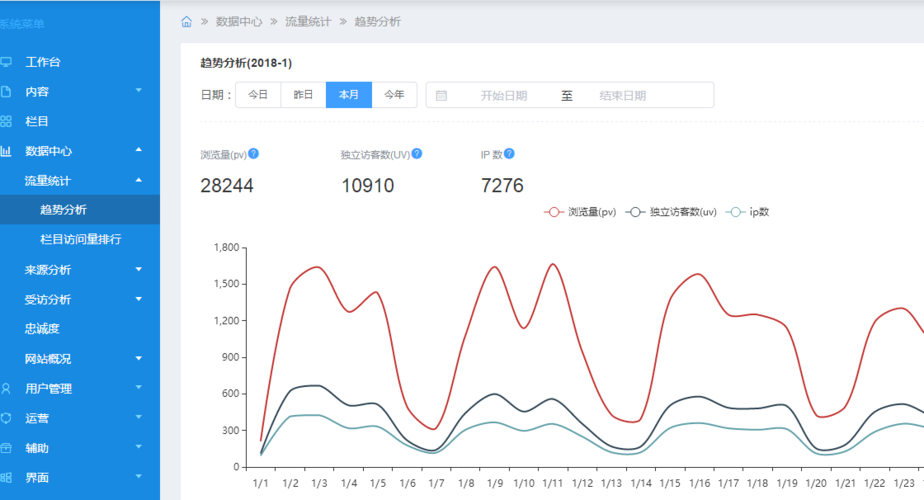The height and width of the screenshot is (500, 924).
Task: Collapse the 数据中心 menu arrow
Action: point(139,150)
